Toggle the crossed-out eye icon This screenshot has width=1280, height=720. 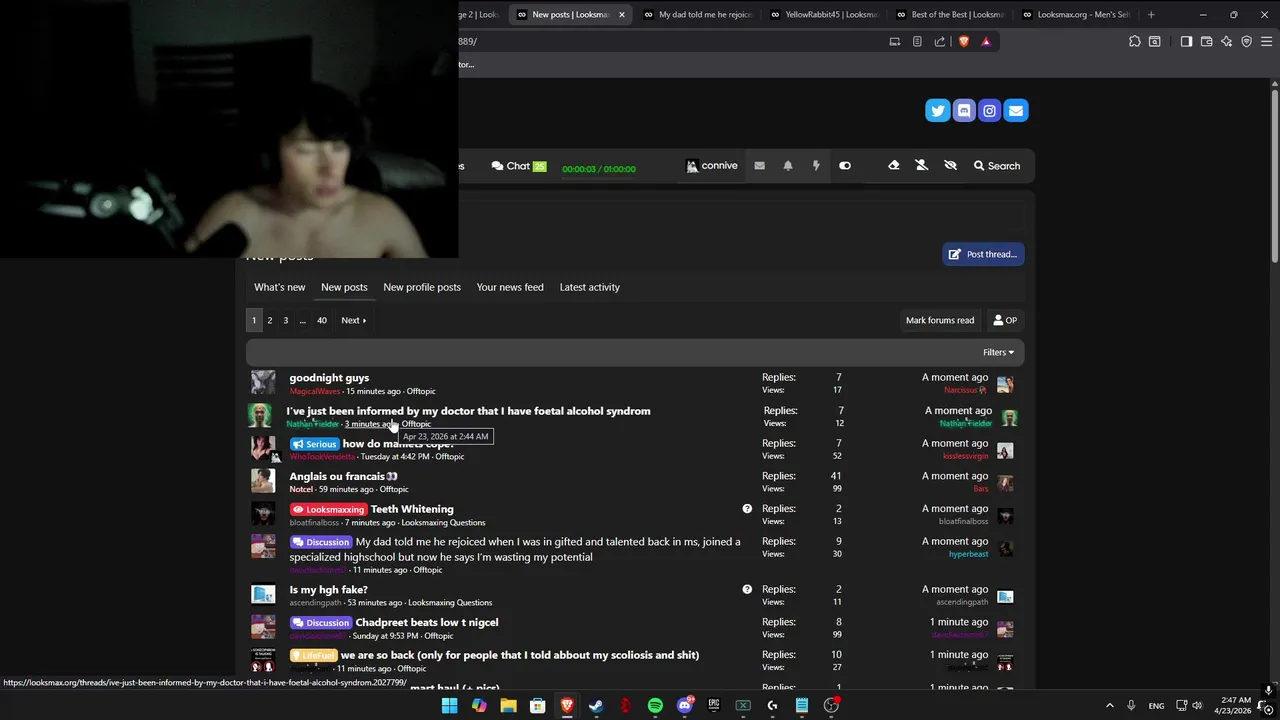point(950,166)
